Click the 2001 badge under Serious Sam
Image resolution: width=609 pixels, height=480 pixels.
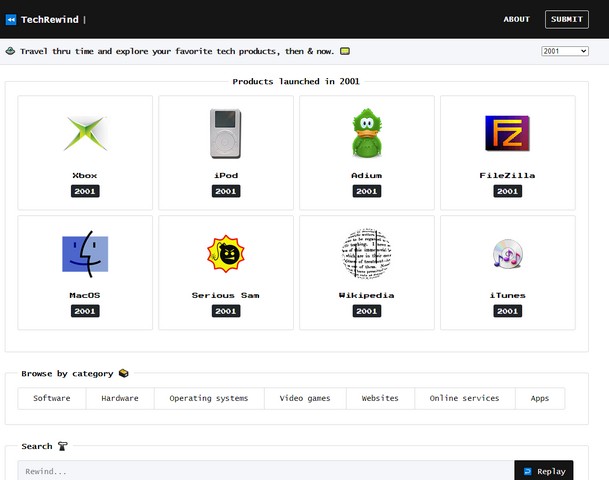[x=226, y=311]
